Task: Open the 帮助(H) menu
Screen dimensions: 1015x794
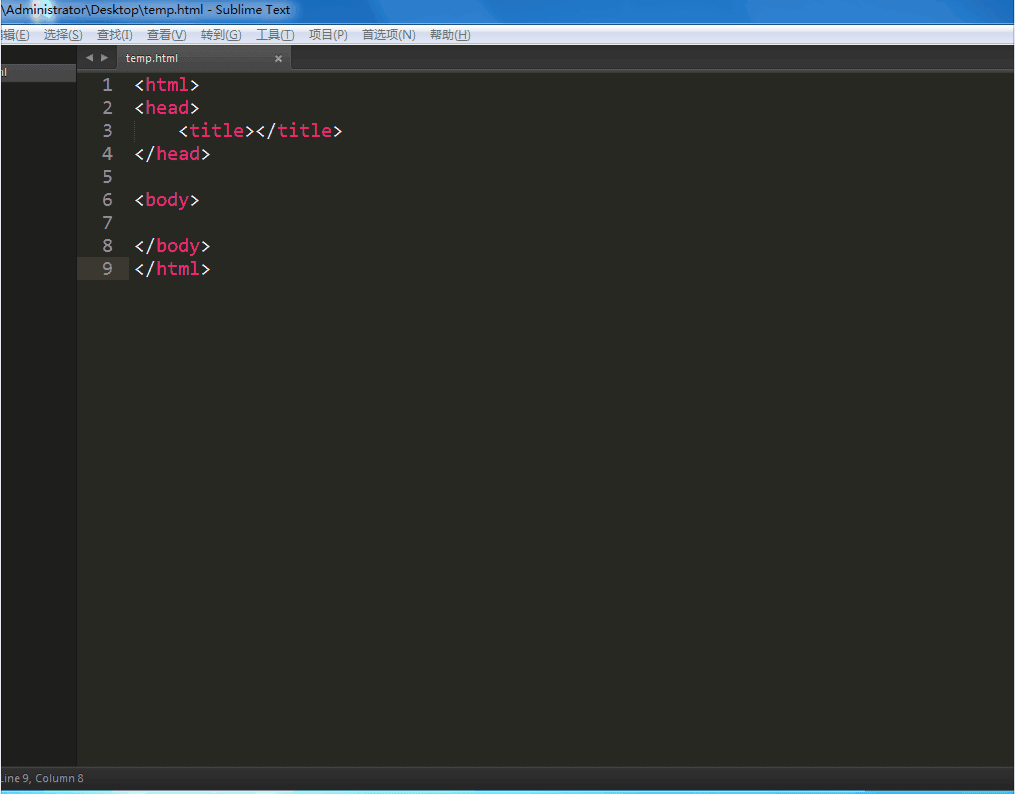Action: (450, 35)
